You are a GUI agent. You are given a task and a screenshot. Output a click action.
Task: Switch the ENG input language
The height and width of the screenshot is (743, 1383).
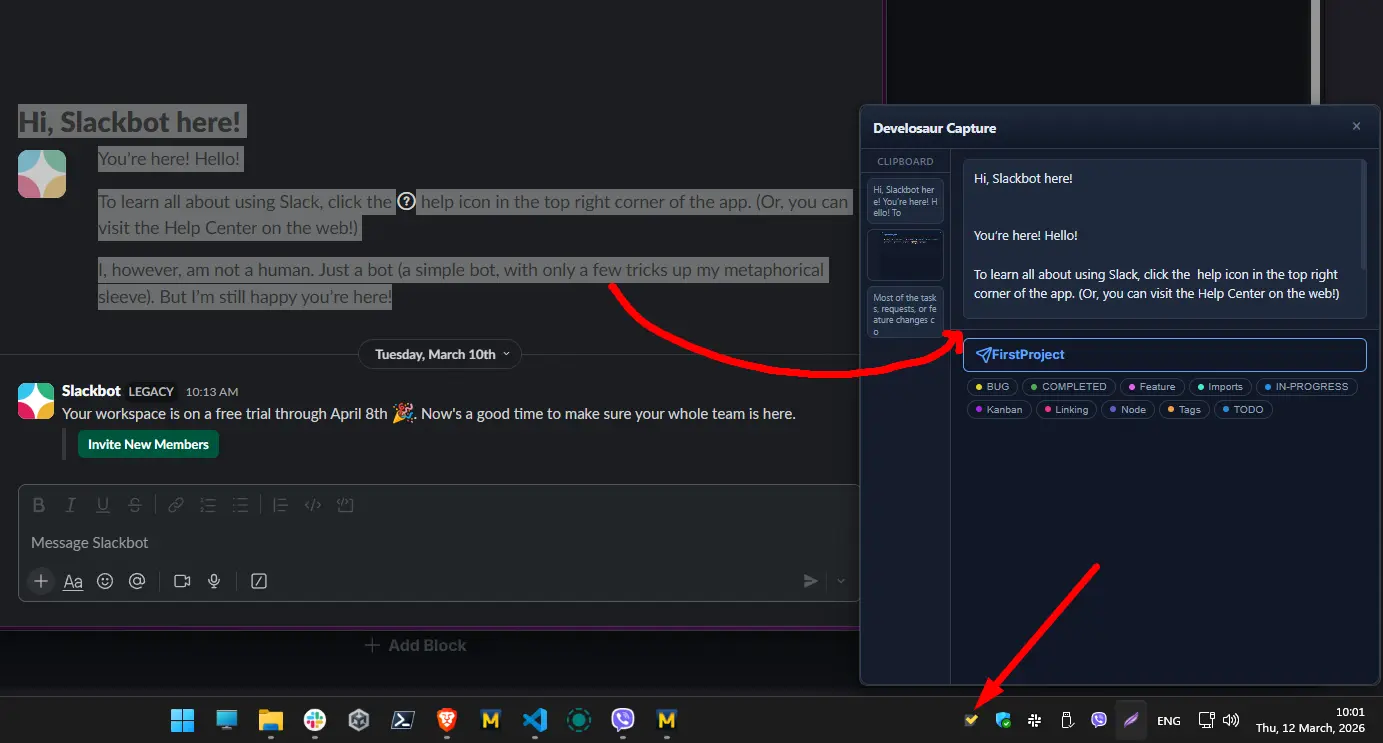point(1169,720)
